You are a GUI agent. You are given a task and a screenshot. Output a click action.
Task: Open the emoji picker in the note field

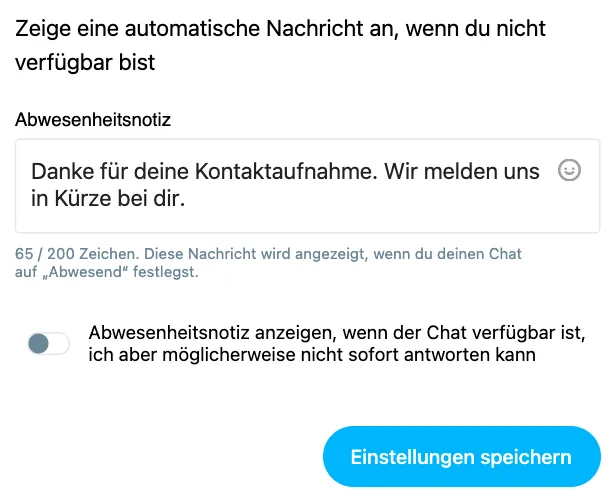[x=569, y=170]
